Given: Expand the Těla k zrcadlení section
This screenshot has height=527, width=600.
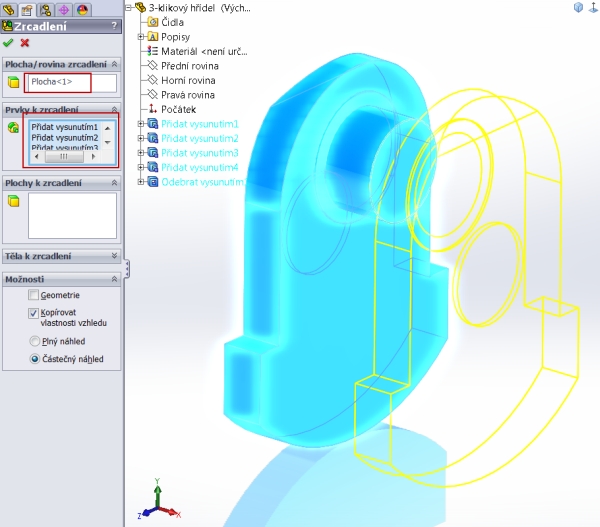Looking at the screenshot, I should click(114, 256).
